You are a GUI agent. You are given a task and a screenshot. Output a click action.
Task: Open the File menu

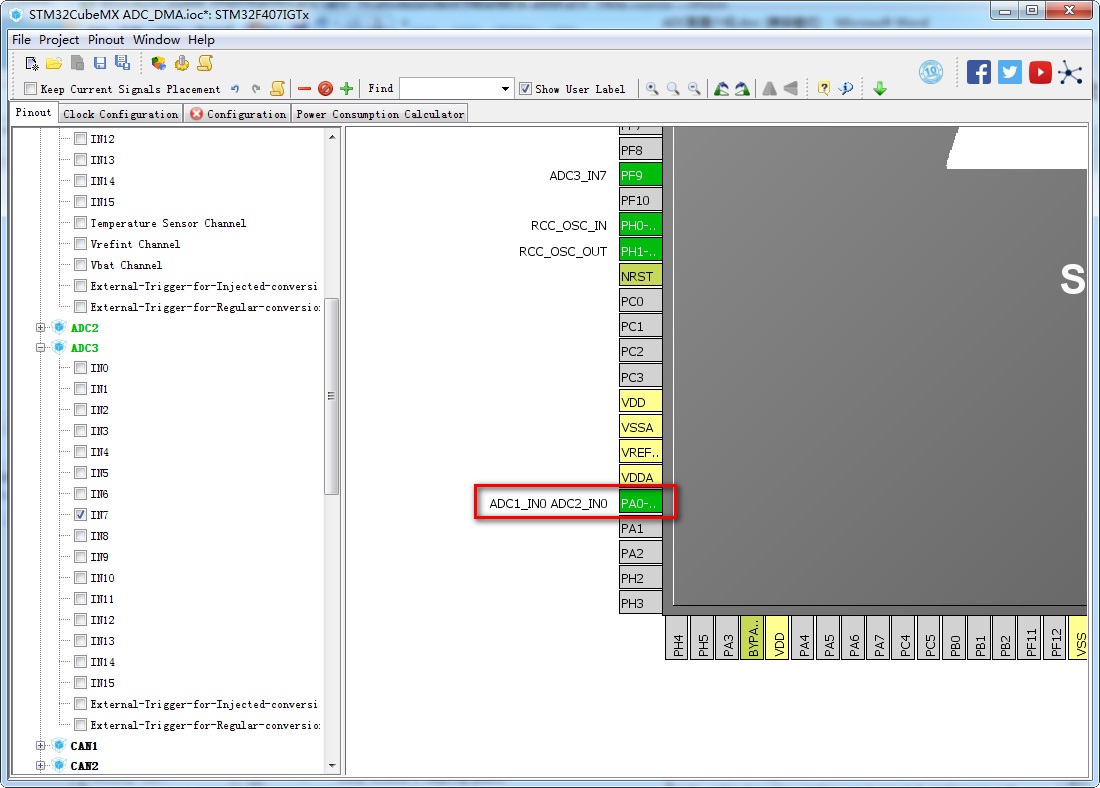pyautogui.click(x=21, y=39)
